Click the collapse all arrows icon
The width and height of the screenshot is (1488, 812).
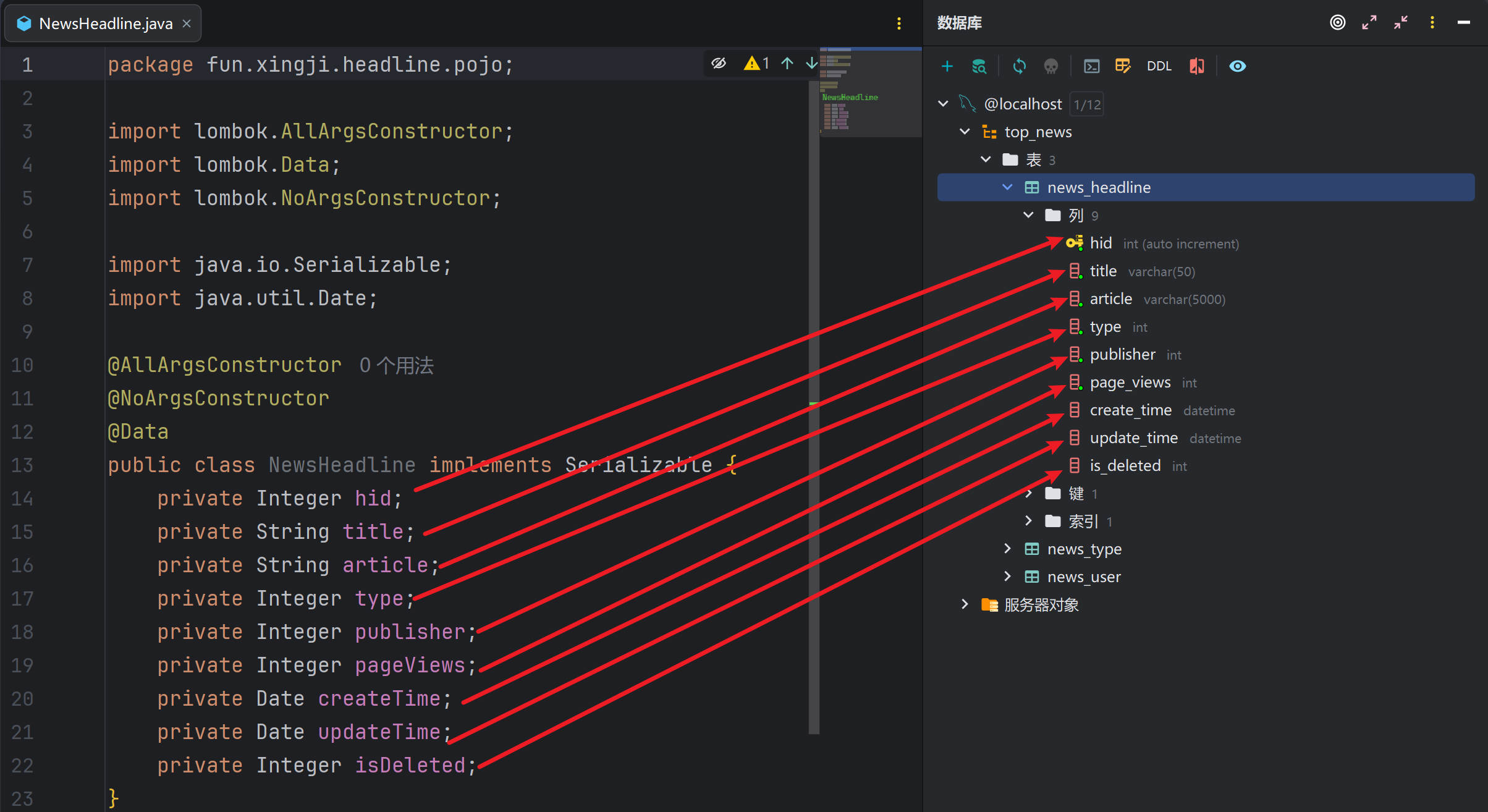[x=1400, y=23]
